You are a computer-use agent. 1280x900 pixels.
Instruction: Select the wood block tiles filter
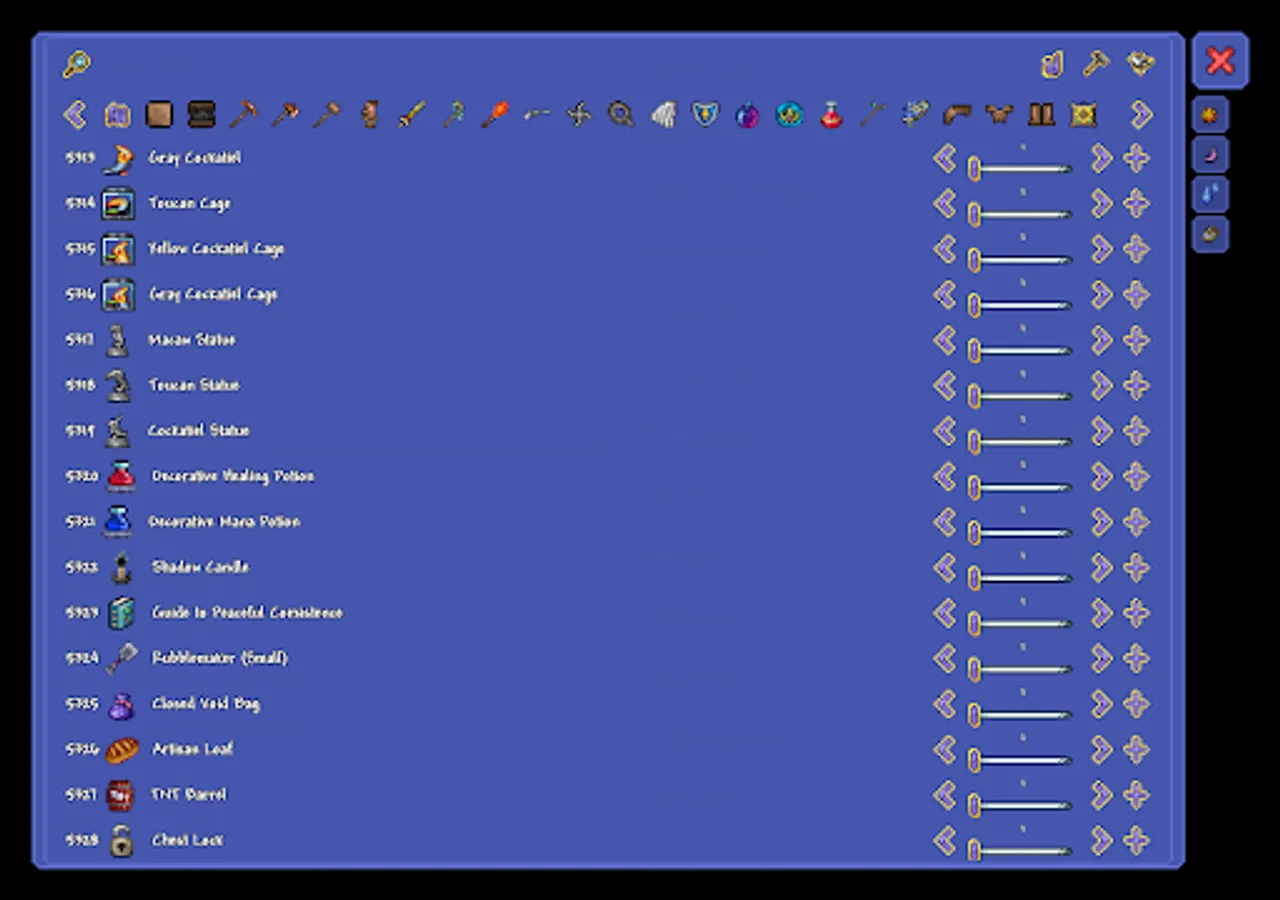click(x=159, y=114)
